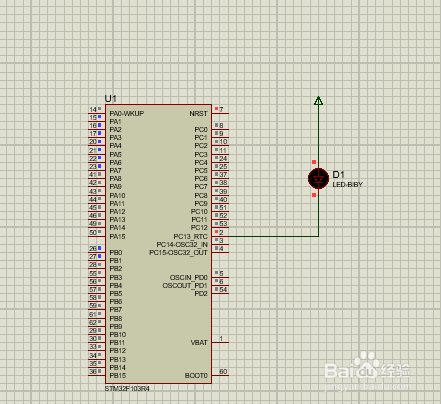Image resolution: width=441 pixels, height=404 pixels.
Task: Click pin 1 at VBAT
Action: 221,338
